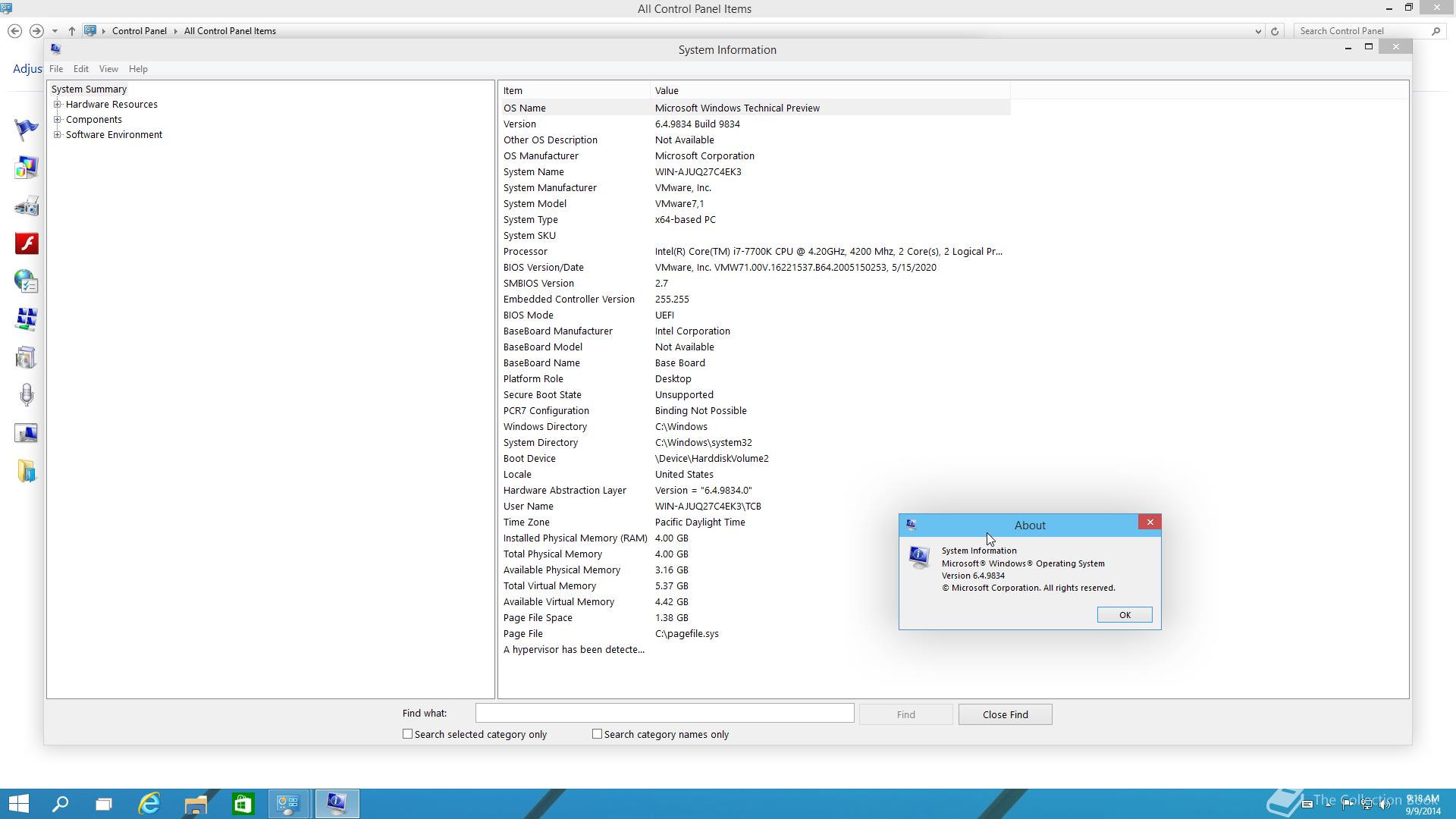Refresh the Control Panel address bar
This screenshot has height=819, width=1456.
[x=1275, y=31]
